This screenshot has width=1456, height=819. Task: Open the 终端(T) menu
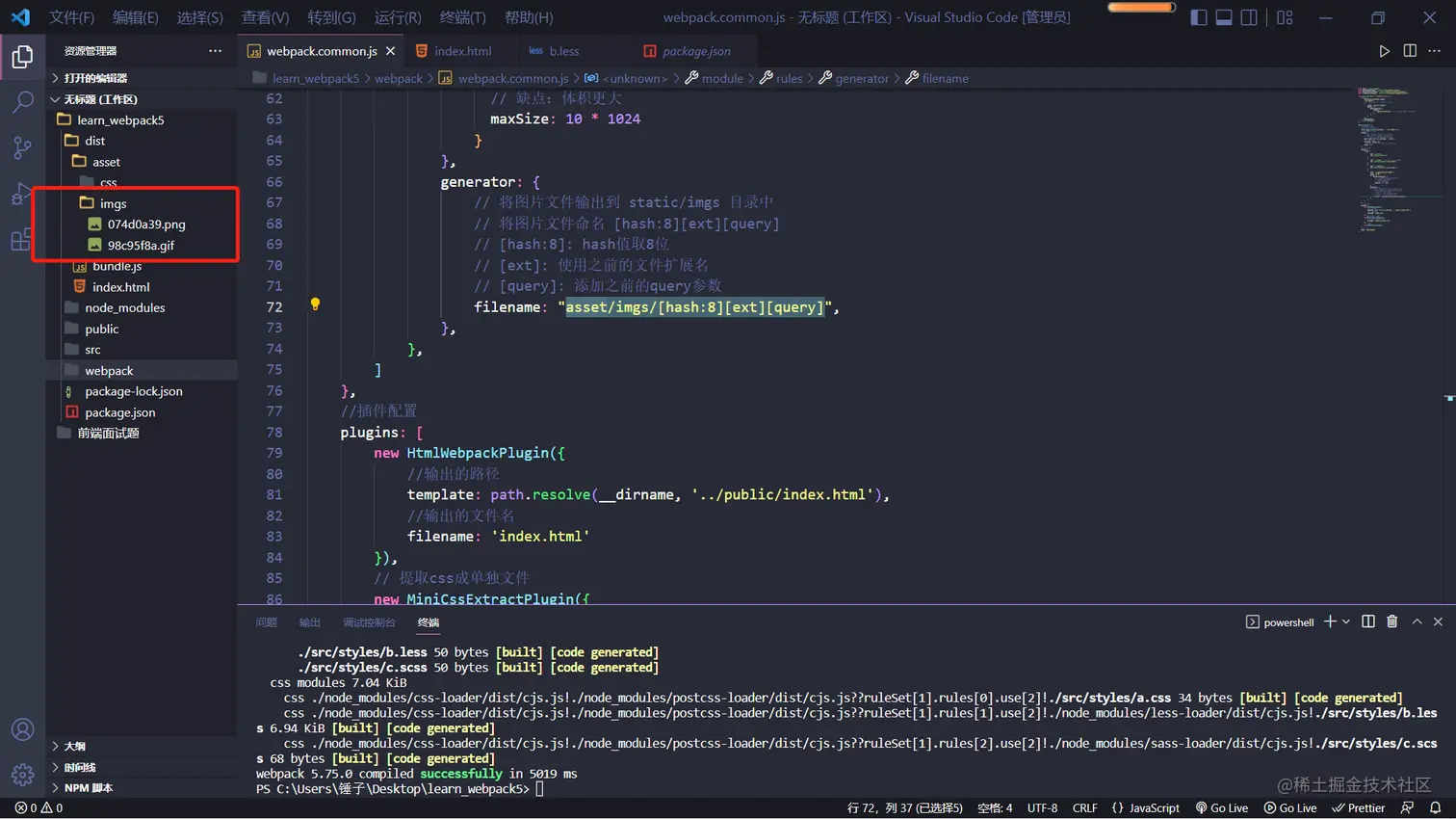[462, 17]
